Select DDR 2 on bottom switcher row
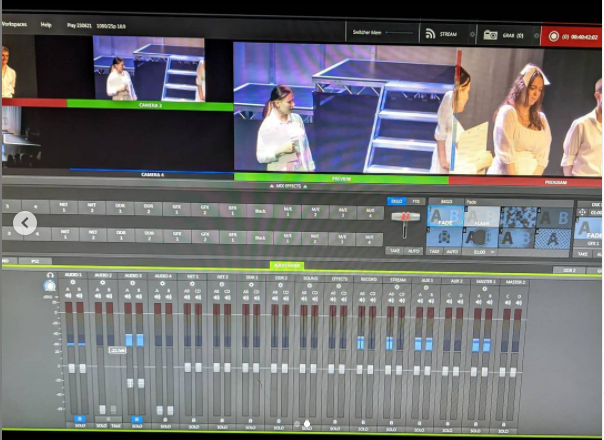The image size is (604, 440). click(149, 236)
